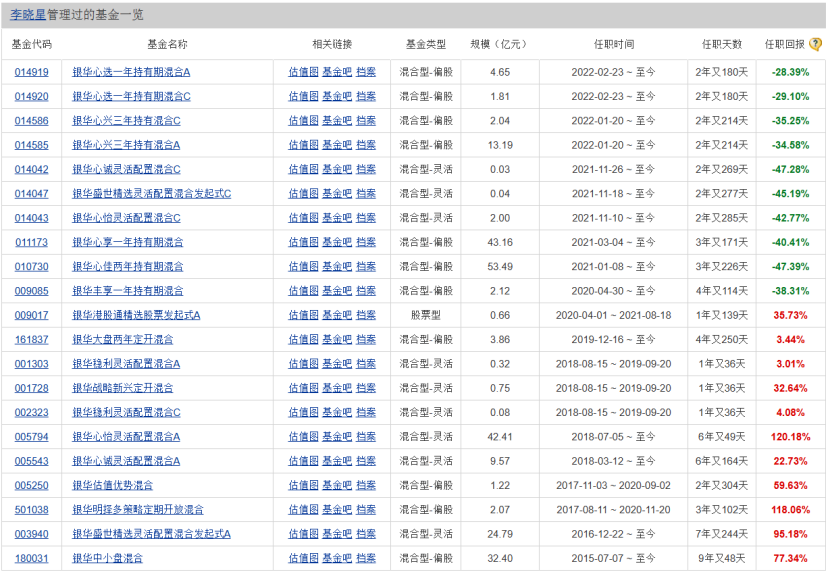Image resolution: width=831 pixels, height=573 pixels.
Task: Open fund 银华心怡灵活配置混合C
Action: coord(126,218)
